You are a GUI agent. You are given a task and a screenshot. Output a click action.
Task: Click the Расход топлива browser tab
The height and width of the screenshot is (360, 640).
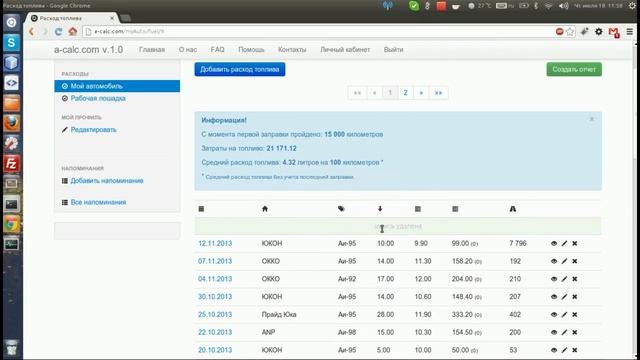pos(72,18)
